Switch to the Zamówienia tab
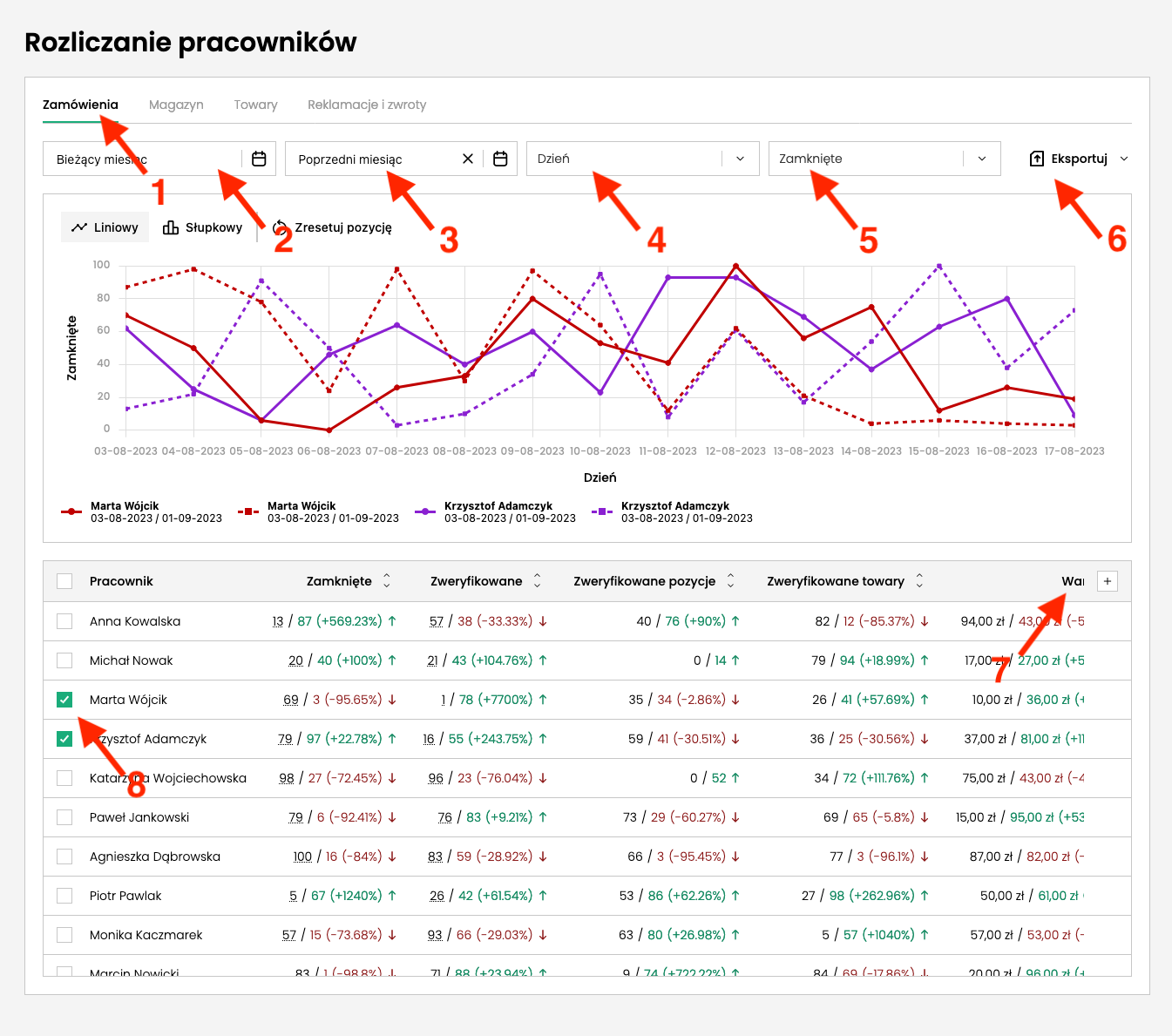Image resolution: width=1172 pixels, height=1036 pixels. click(x=80, y=105)
